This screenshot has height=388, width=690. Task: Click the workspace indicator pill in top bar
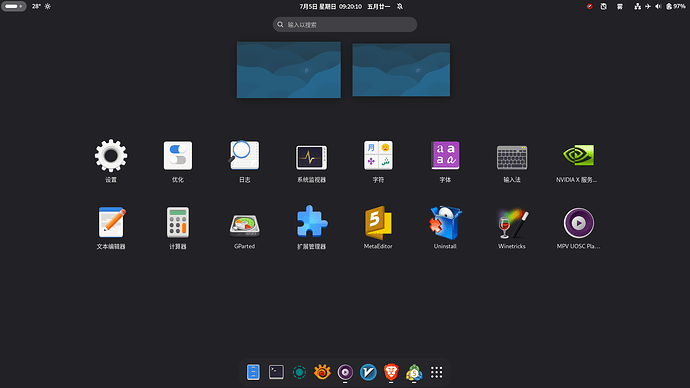[x=13, y=6]
